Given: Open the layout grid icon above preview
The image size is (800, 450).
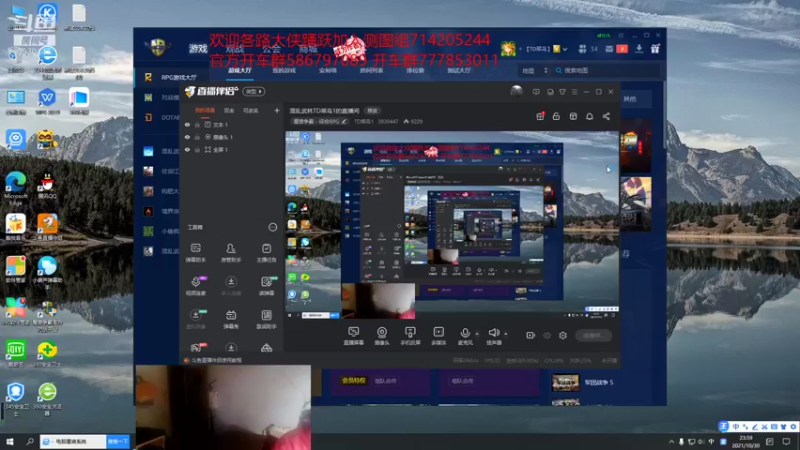Looking at the screenshot, I should [x=573, y=117].
